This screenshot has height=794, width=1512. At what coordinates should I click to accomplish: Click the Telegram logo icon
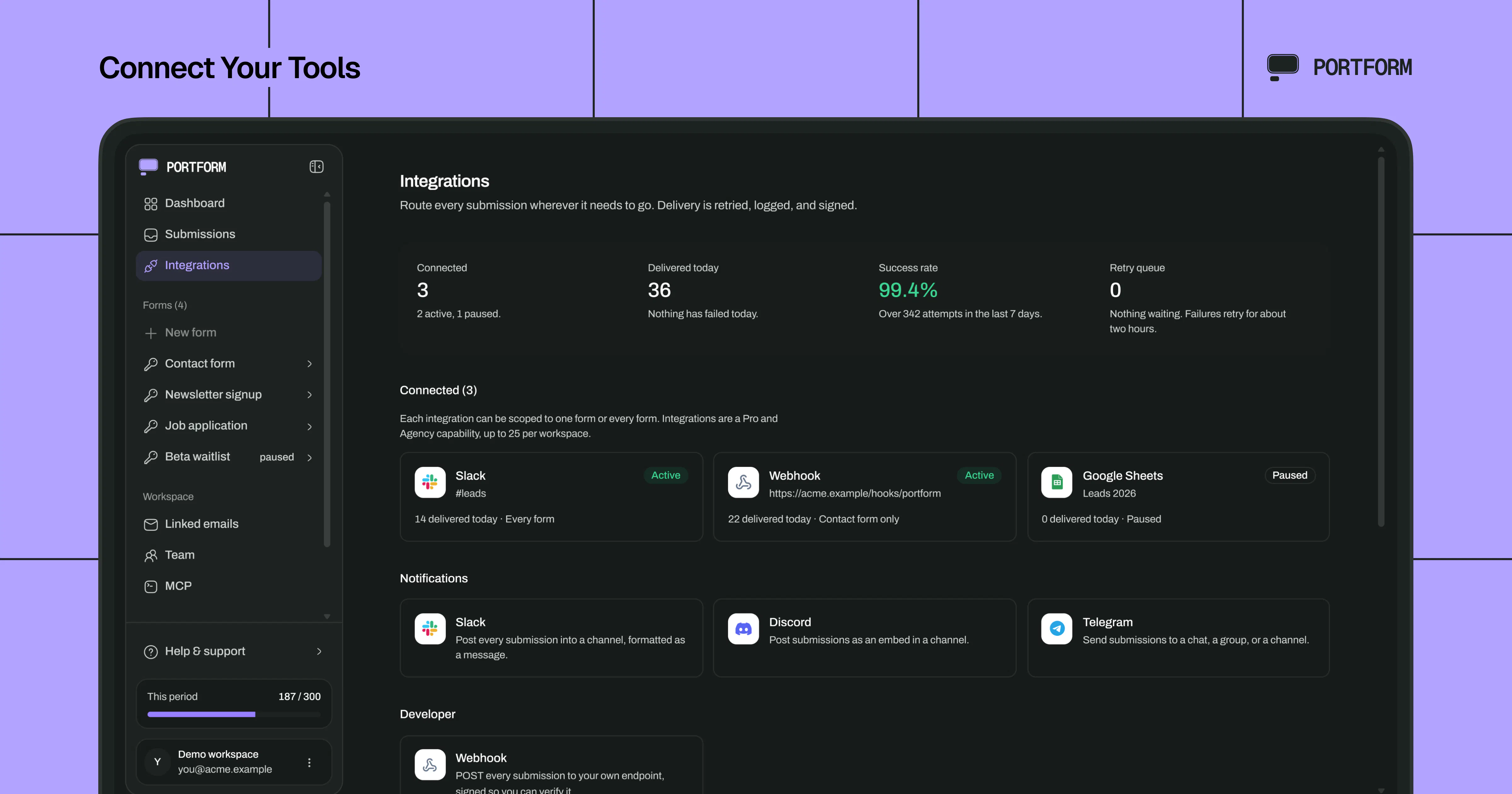click(x=1057, y=629)
